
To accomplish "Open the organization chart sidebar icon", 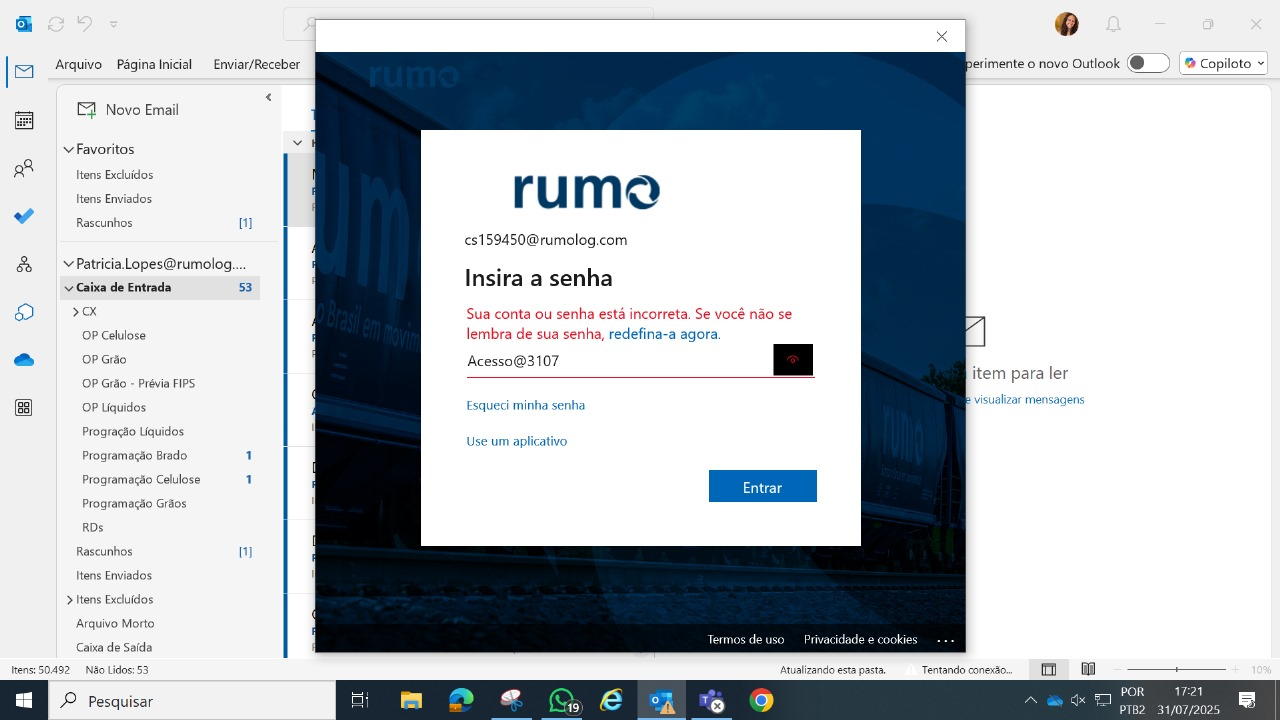I will 24,264.
